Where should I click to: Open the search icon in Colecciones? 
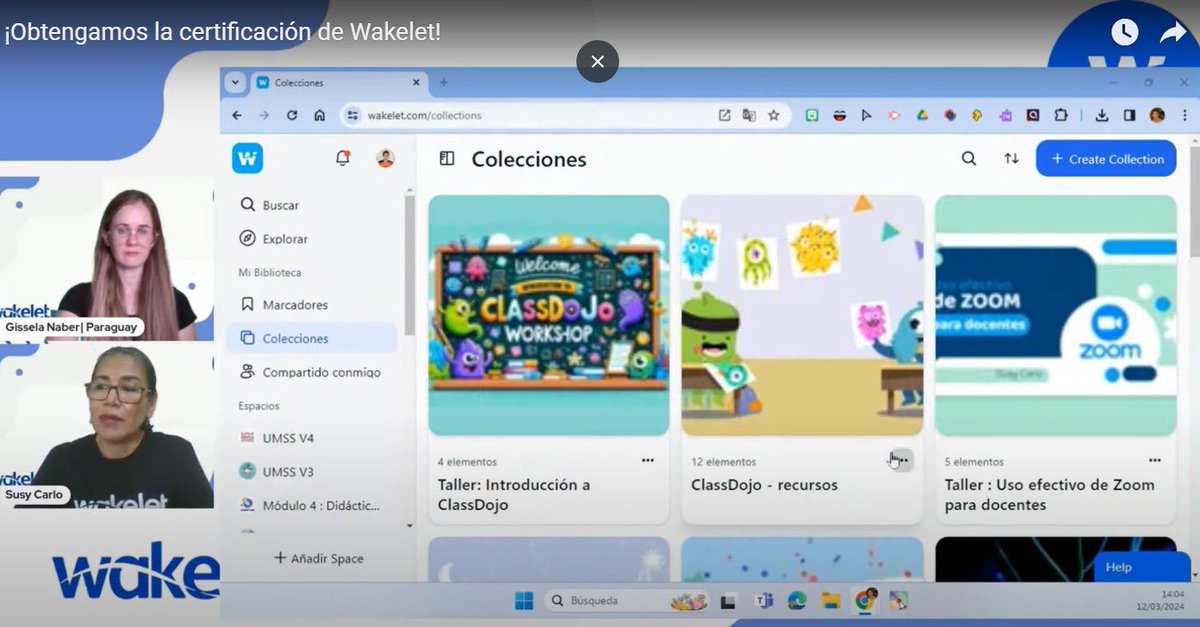[968, 158]
